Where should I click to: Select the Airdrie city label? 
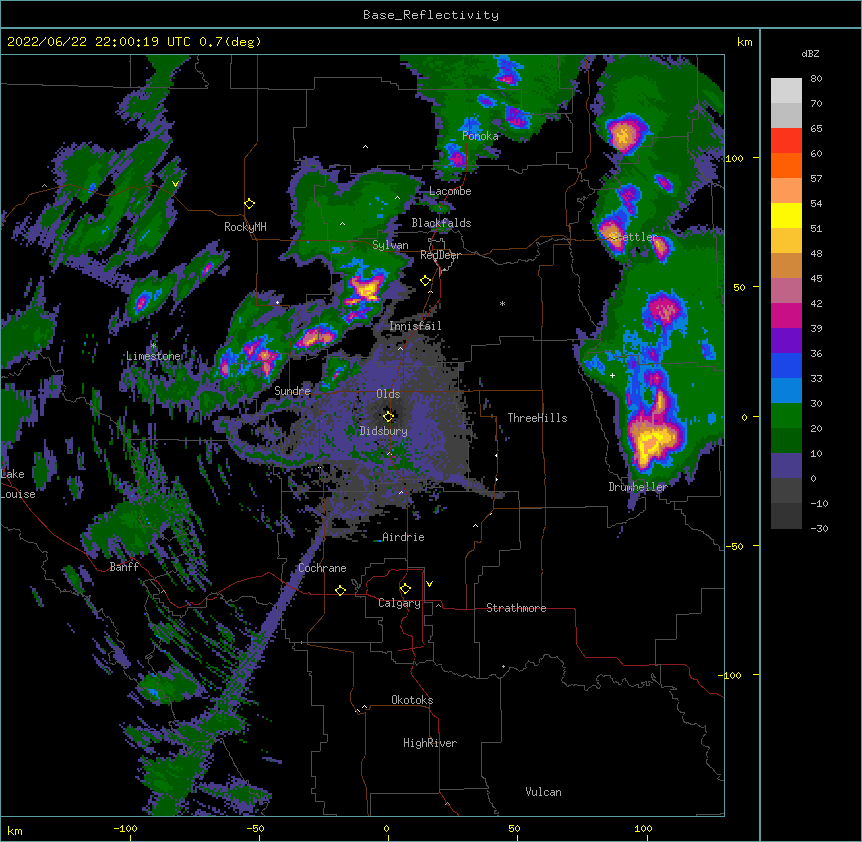[x=403, y=537]
